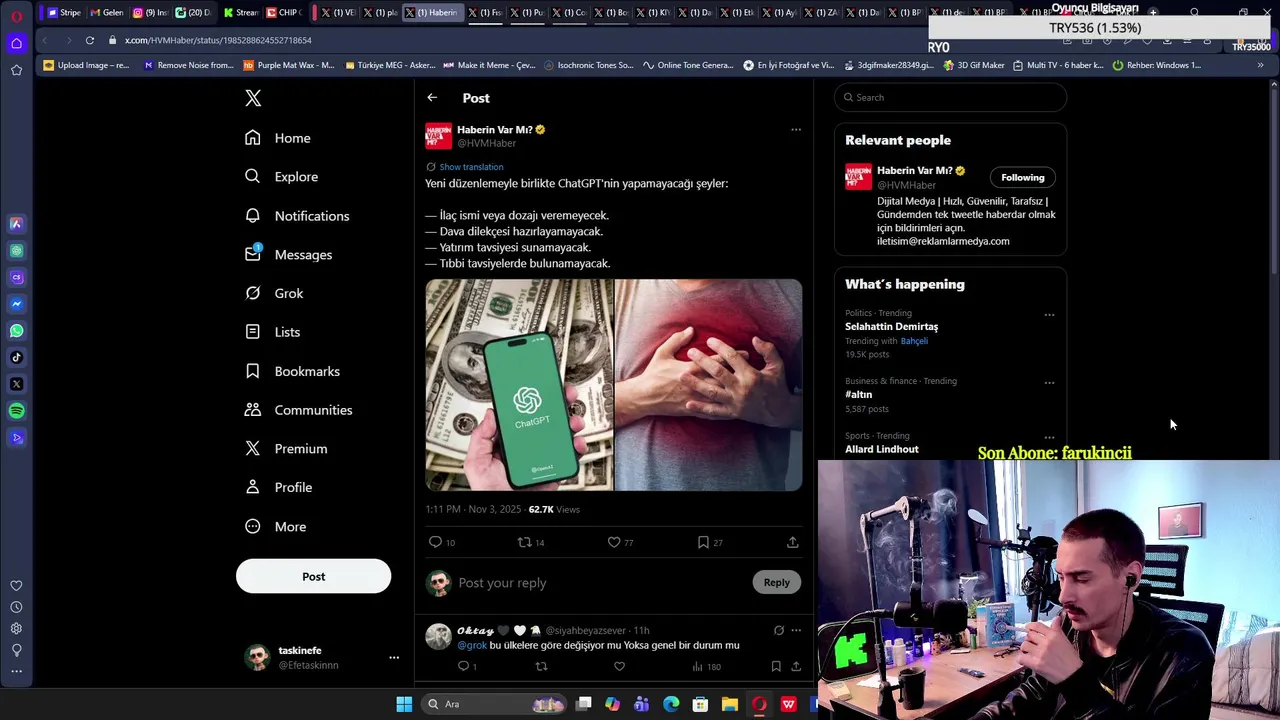
Task: Open Messenger in Opera sidebar
Action: coord(16,304)
